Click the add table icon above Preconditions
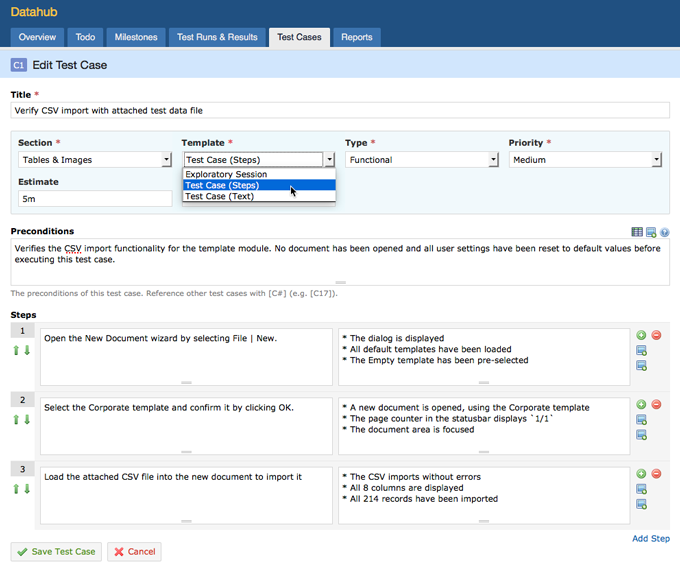The height and width of the screenshot is (570, 680). (x=637, y=232)
